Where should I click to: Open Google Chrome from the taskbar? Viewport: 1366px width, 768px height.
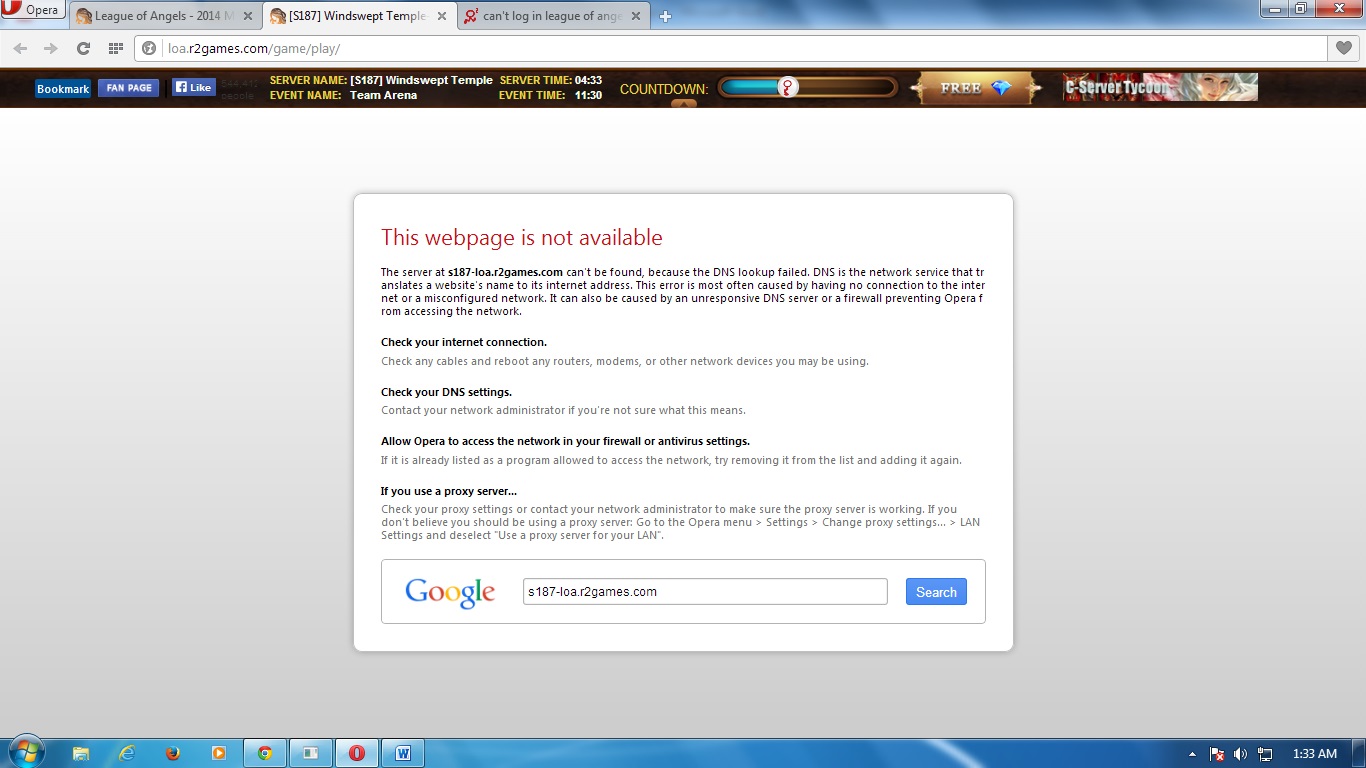[x=265, y=753]
